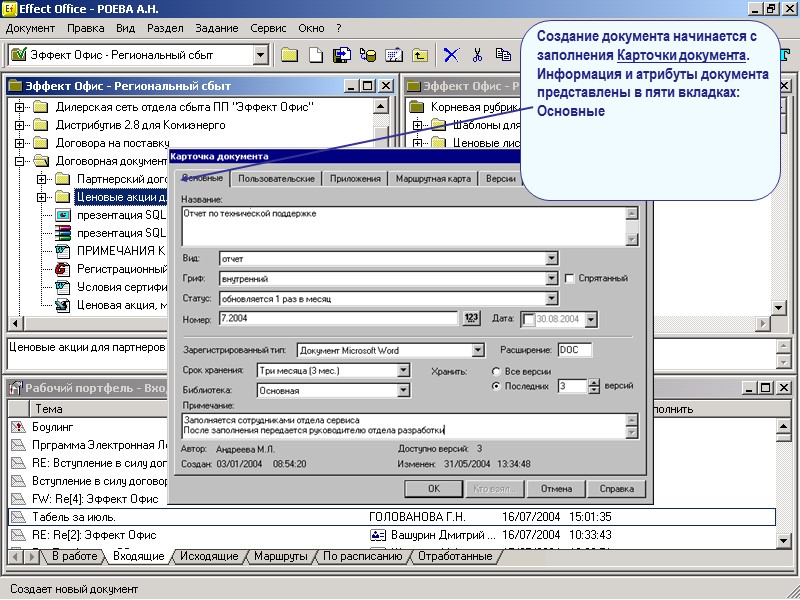
Task: Click the mail icon beside Боулинг
Action: click(18, 427)
